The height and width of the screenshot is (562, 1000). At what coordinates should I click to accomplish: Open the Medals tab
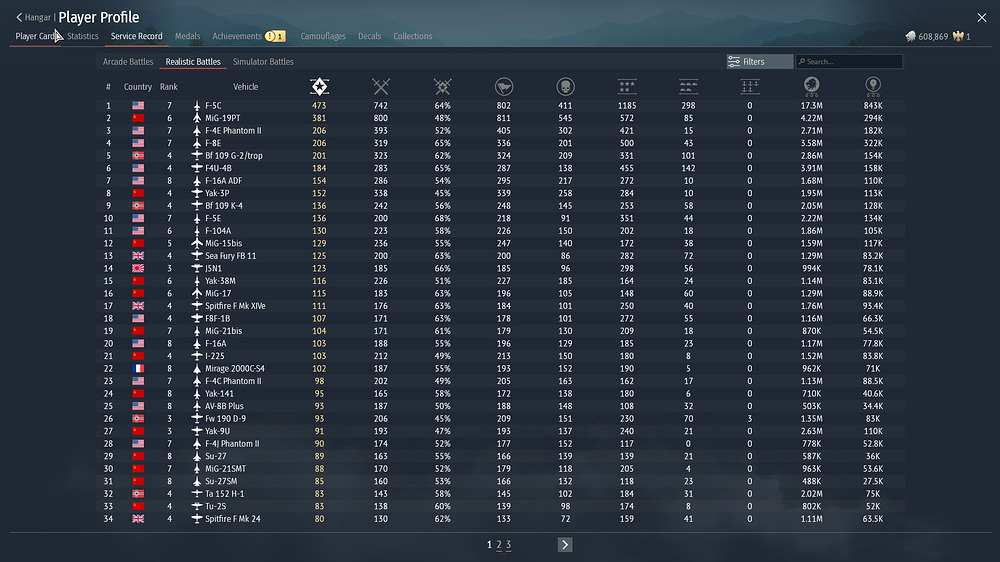188,36
